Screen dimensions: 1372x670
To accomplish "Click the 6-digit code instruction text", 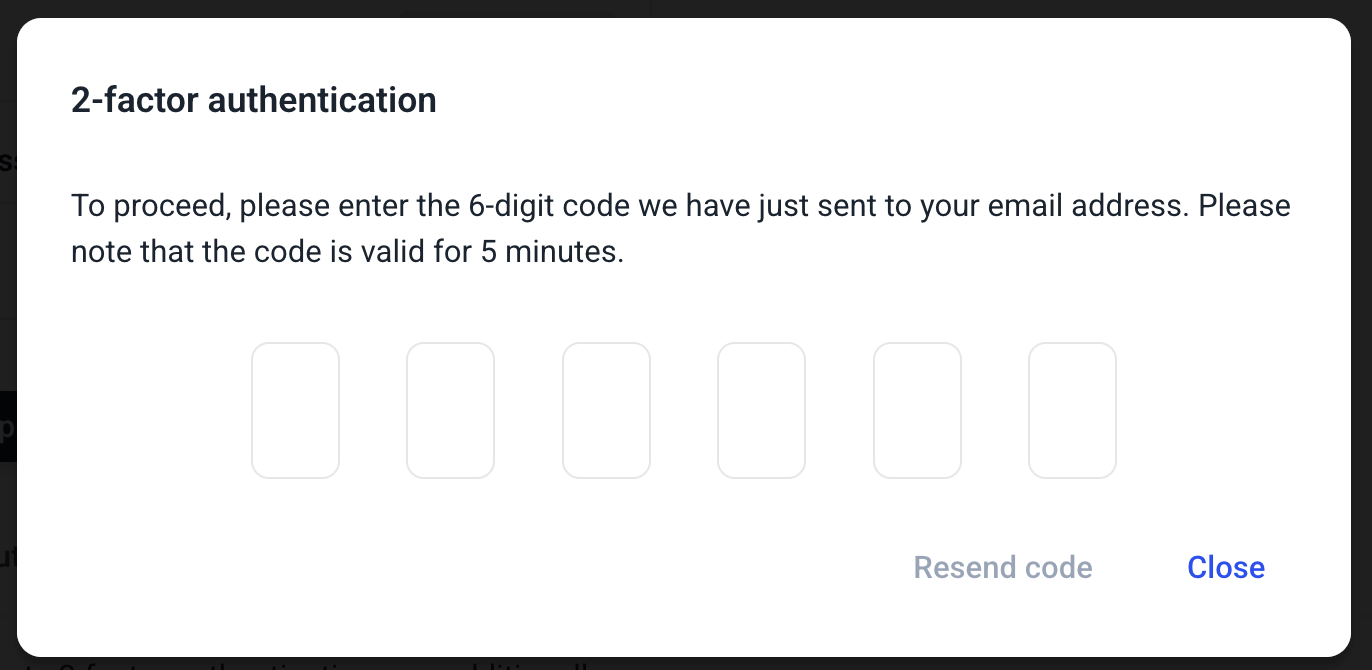I will pyautogui.click(x=680, y=228).
